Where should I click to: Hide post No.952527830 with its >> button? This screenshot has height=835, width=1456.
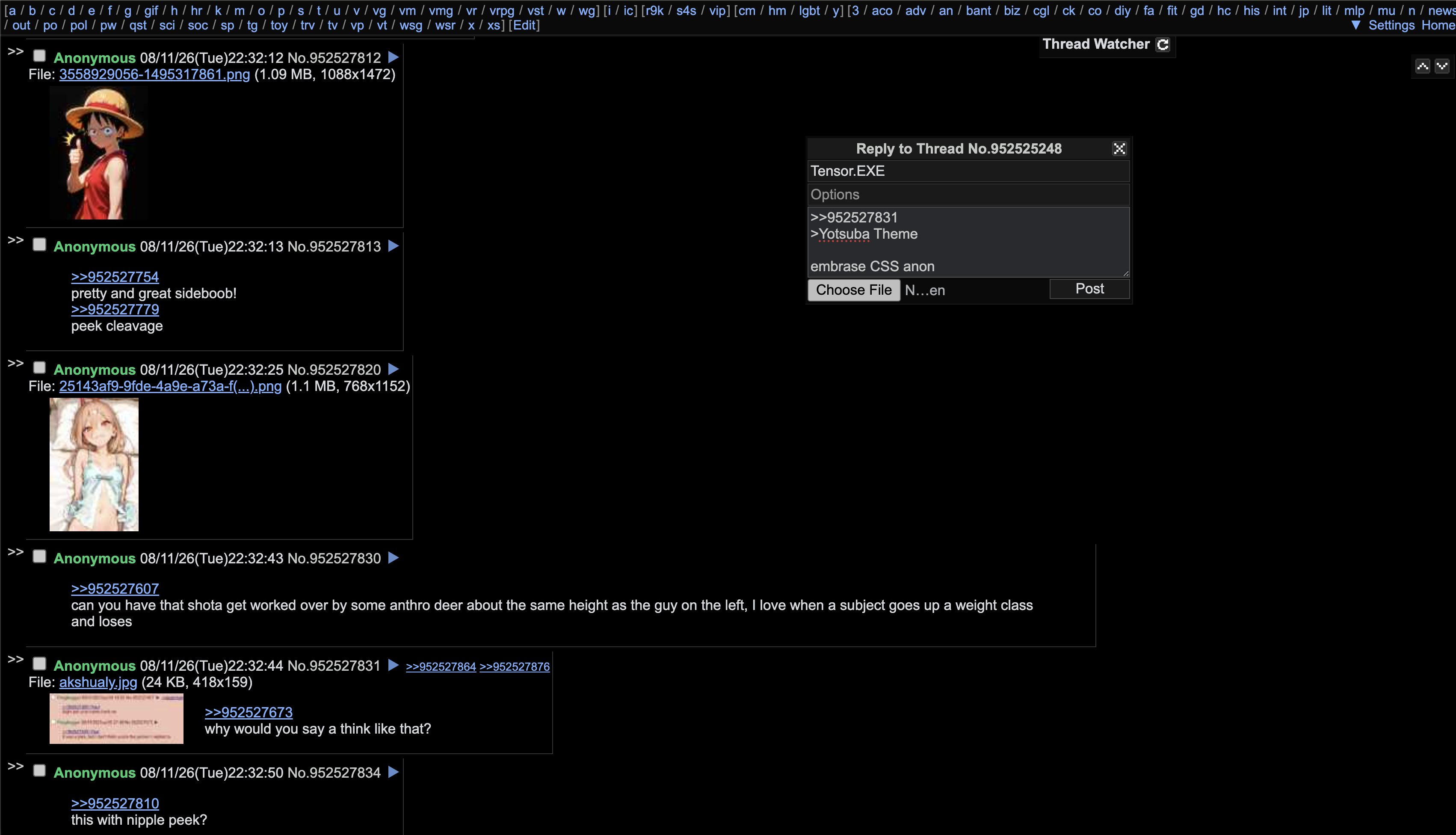click(15, 552)
